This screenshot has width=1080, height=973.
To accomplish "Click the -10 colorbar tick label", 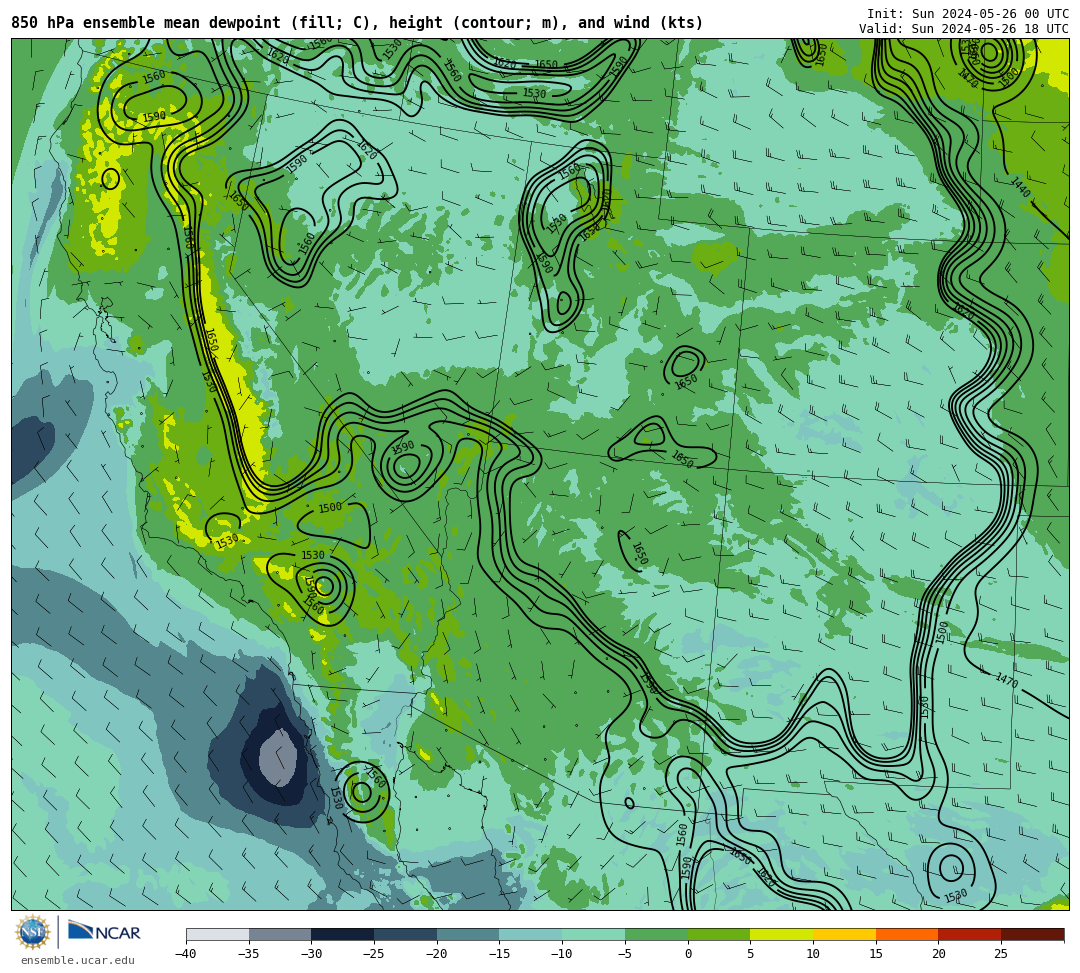I will (561, 954).
